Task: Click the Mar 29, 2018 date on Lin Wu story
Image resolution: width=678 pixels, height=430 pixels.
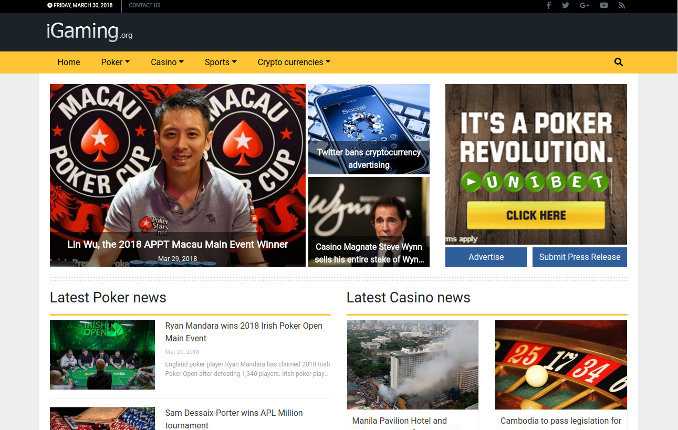Action: pyautogui.click(x=178, y=258)
